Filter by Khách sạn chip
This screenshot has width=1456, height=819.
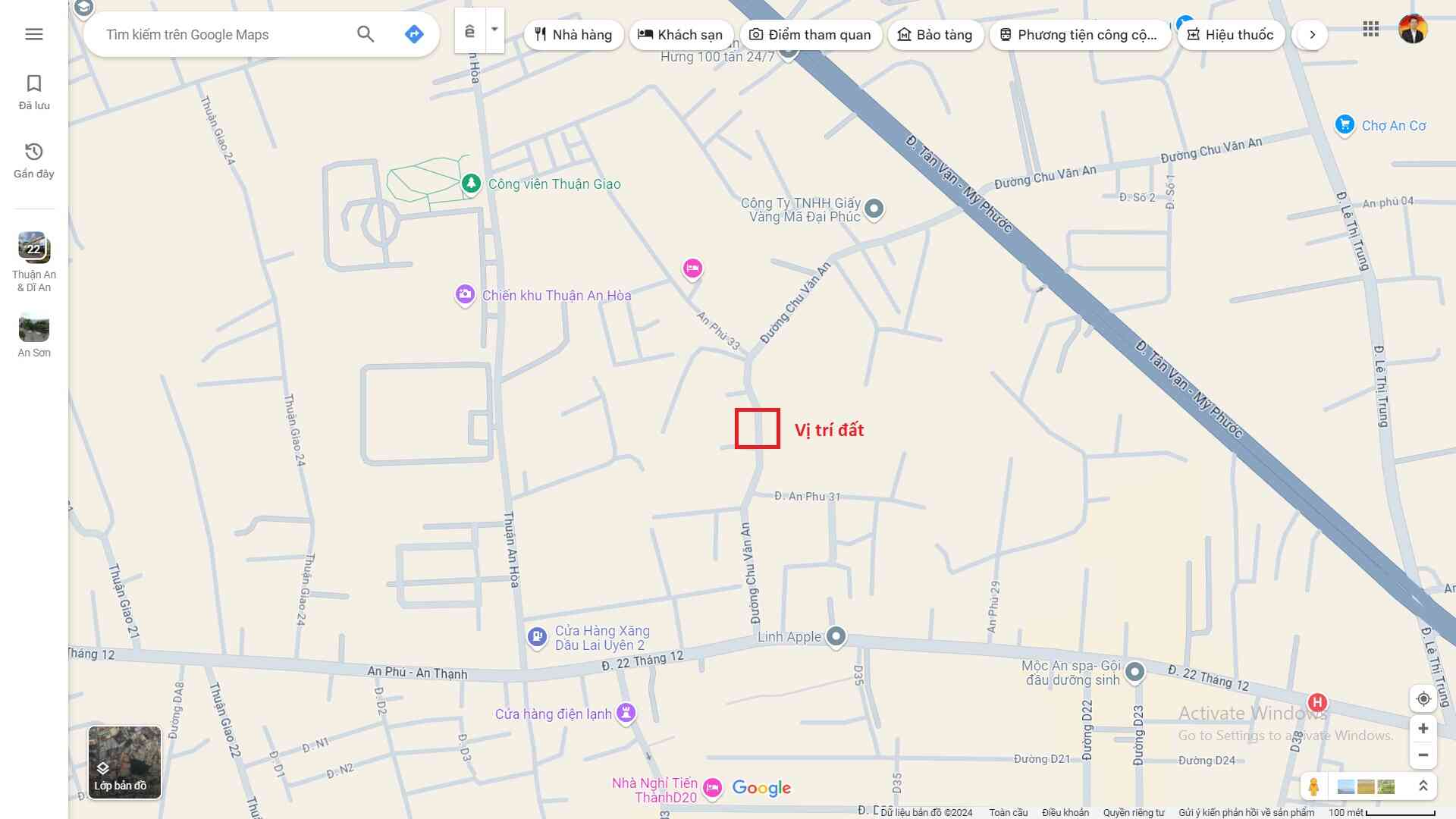point(680,35)
